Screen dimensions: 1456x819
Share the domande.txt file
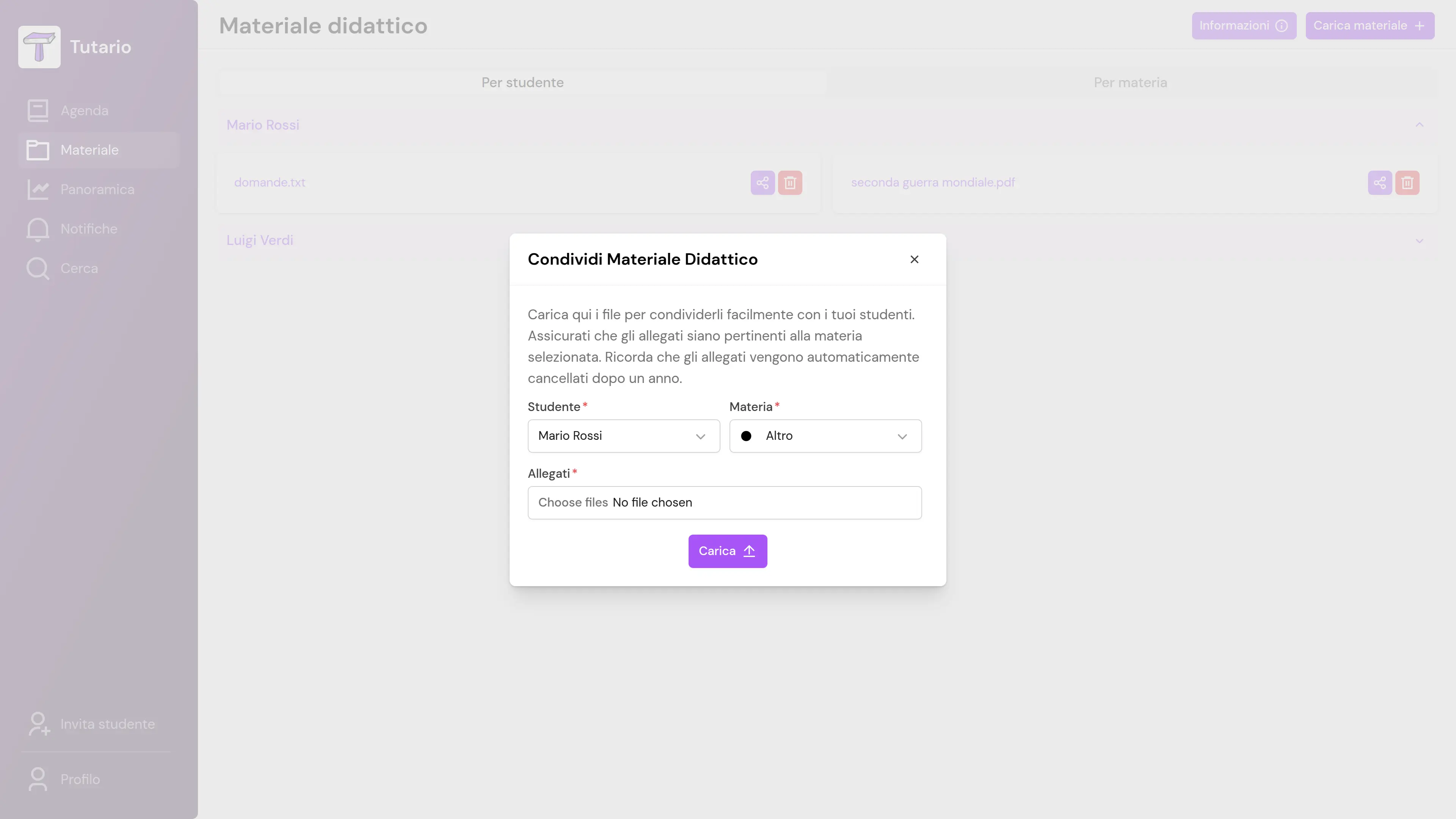tap(763, 182)
